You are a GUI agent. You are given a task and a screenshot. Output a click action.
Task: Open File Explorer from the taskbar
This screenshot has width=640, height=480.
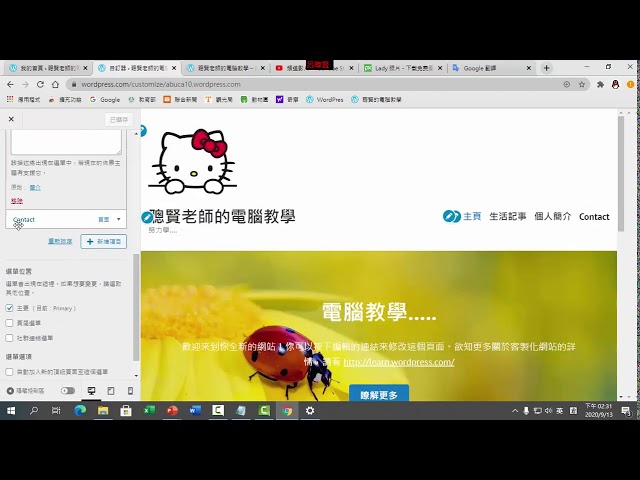point(103,411)
